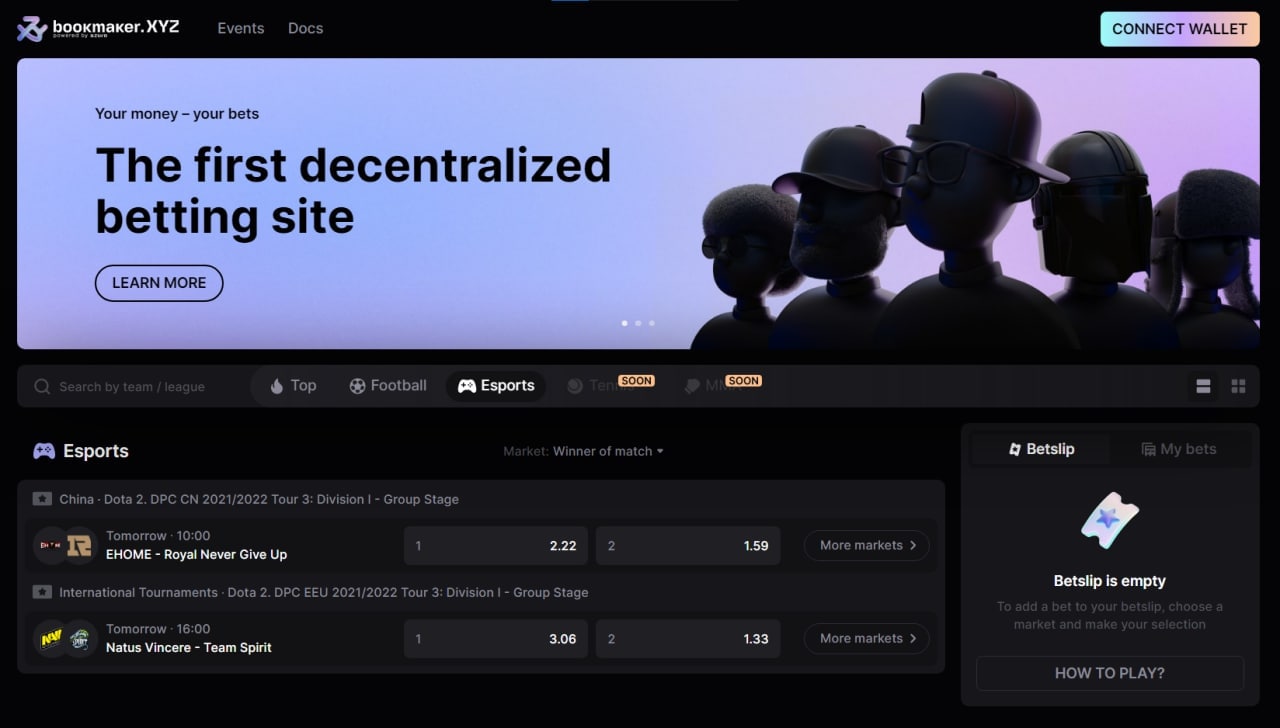Click the gamepad icon on the Esports tab

(467, 386)
